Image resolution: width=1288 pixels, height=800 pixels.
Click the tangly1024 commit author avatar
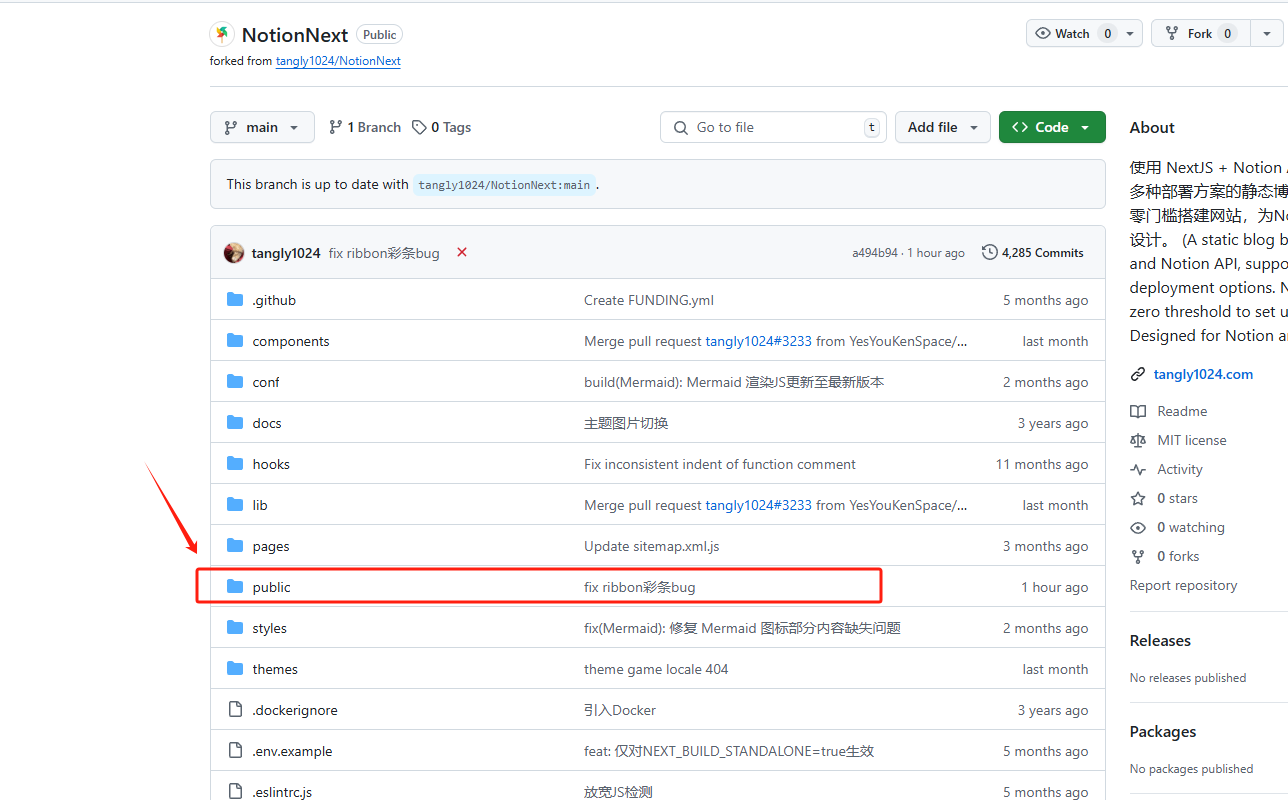click(234, 253)
